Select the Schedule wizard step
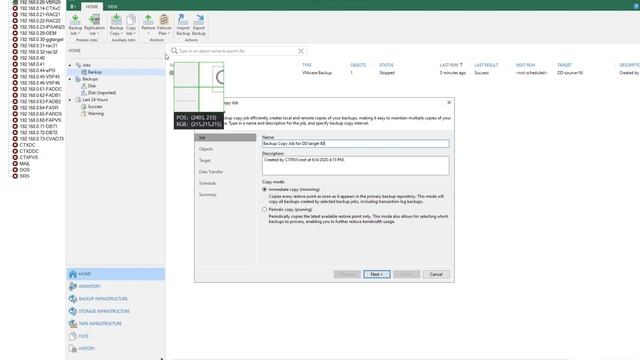The height and width of the screenshot is (360, 640). pos(207,183)
